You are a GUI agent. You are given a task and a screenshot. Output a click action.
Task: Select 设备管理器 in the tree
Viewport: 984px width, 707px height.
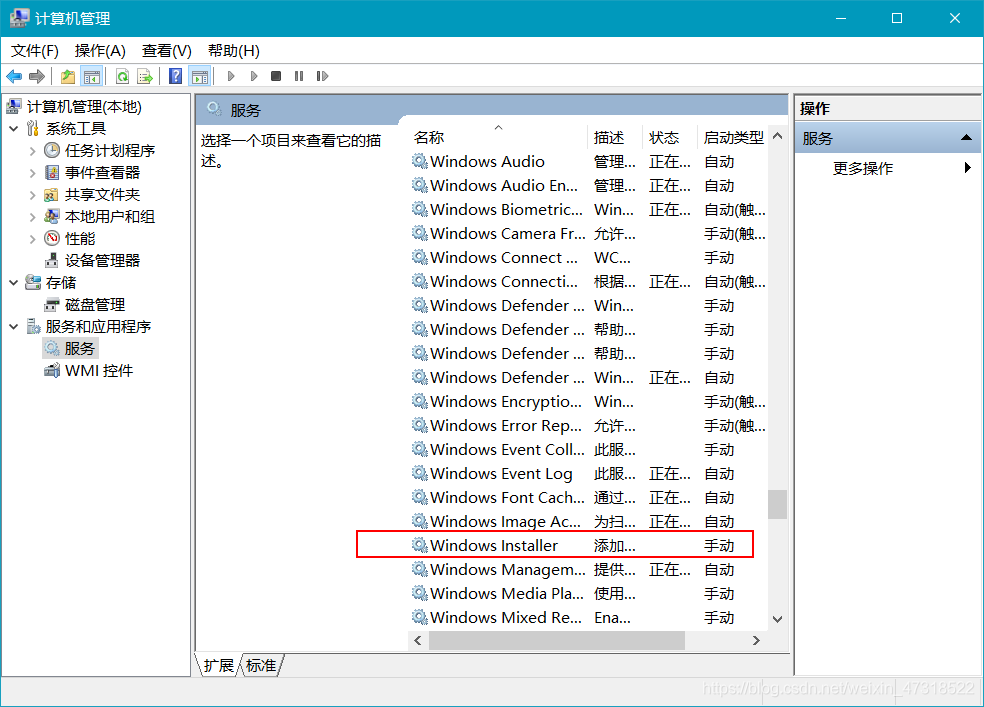coord(102,260)
